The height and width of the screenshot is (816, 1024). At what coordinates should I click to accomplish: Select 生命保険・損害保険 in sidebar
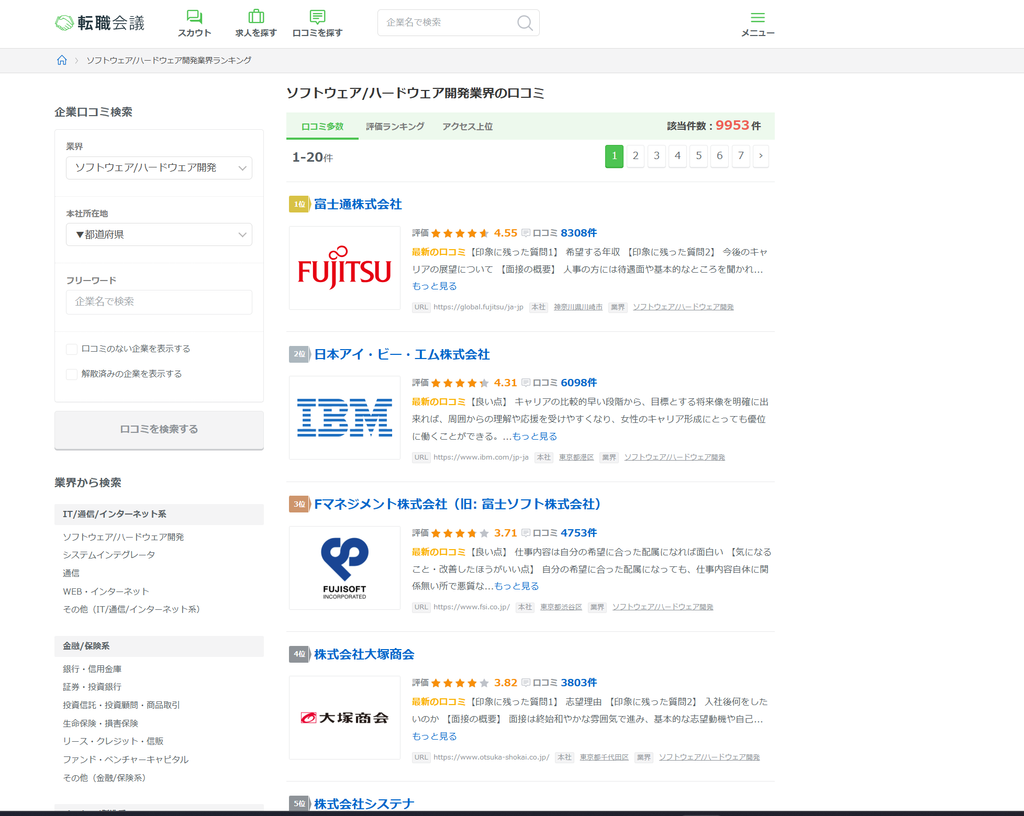point(101,723)
